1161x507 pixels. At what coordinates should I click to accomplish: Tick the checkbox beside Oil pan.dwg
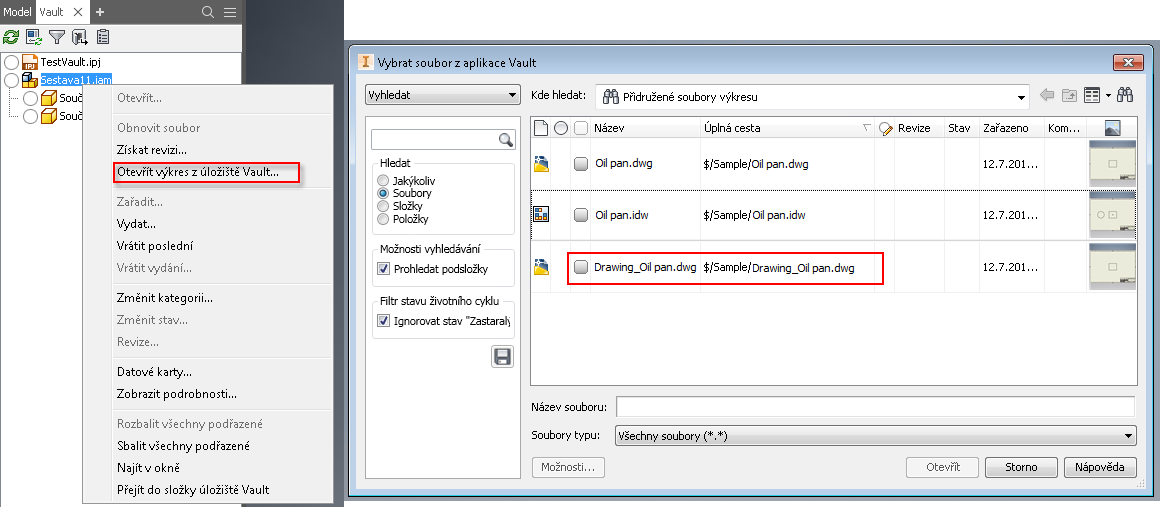coord(581,164)
